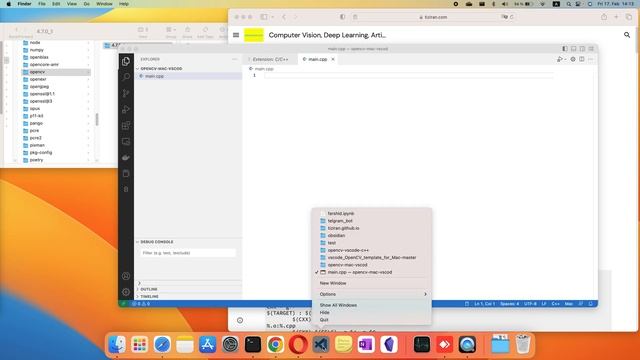Expand the opencv folder row in Finder
This screenshot has width=640, height=360.
pyautogui.click(x=56, y=72)
